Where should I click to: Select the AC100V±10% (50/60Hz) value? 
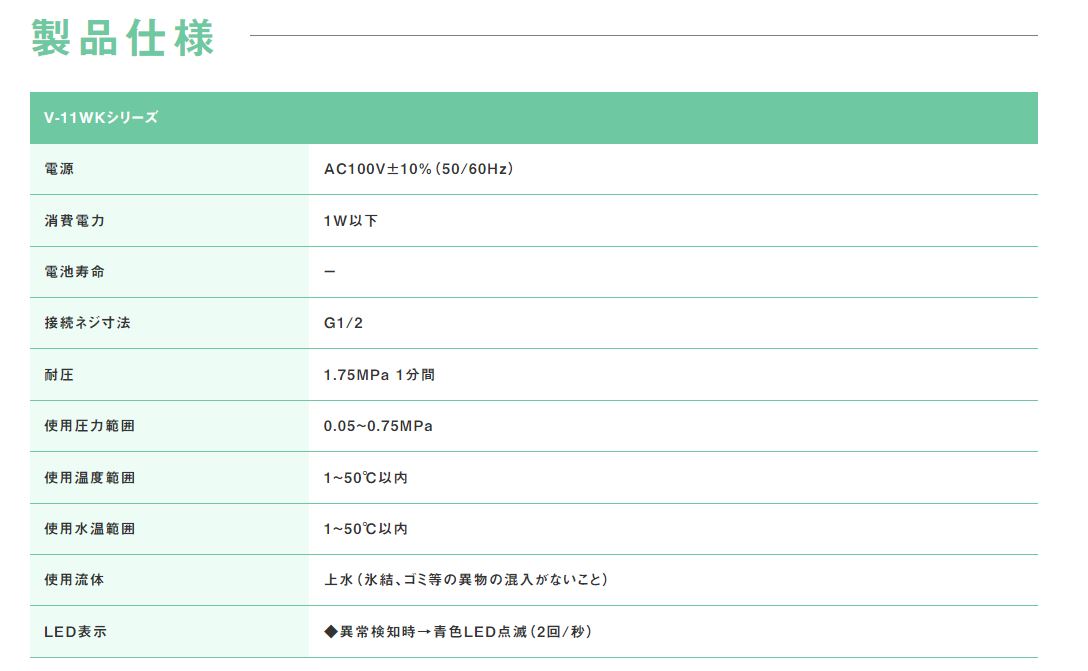point(418,169)
